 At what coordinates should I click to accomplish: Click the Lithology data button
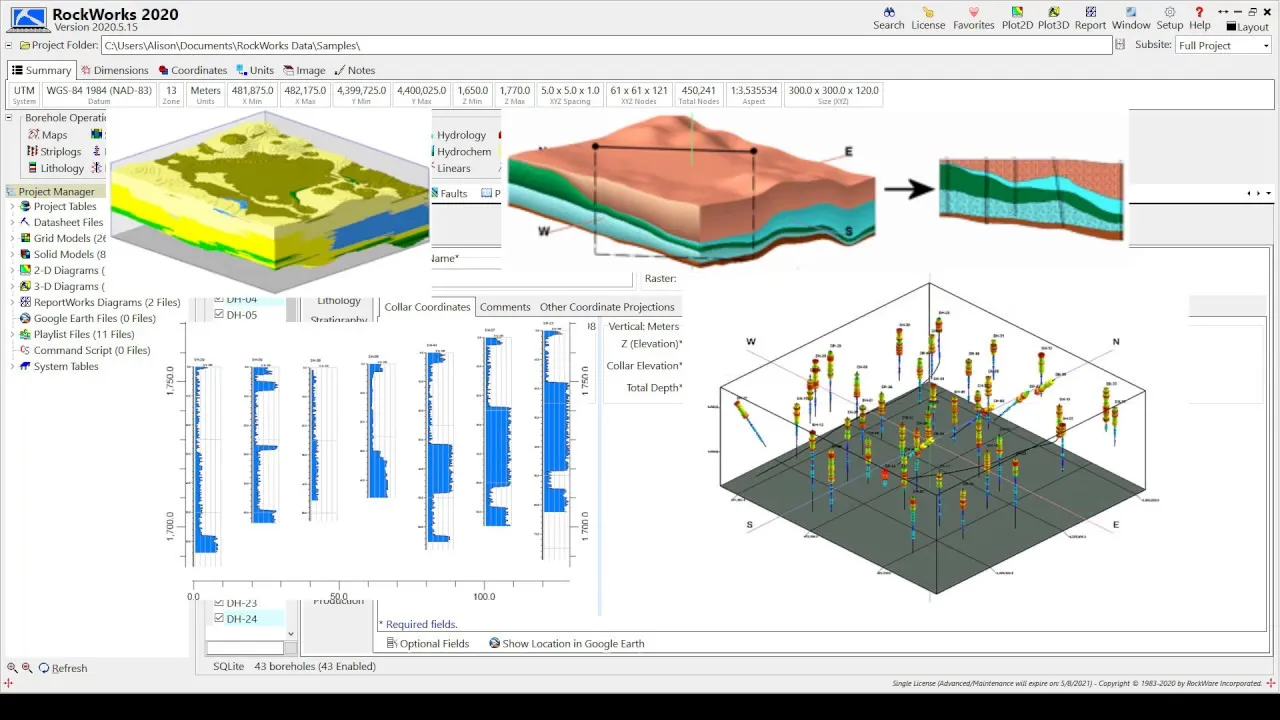pos(339,300)
